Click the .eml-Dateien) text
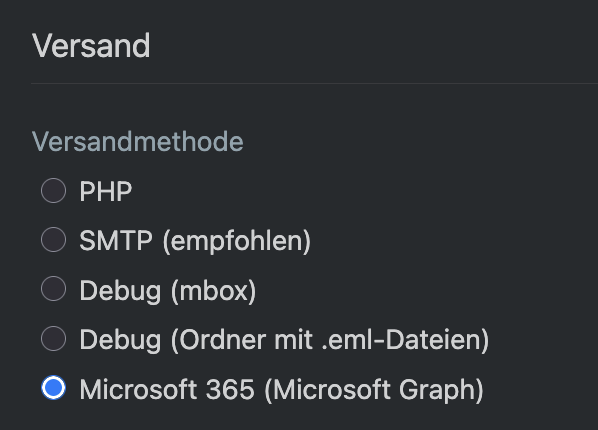Viewport: 598px width, 430px height. click(x=405, y=340)
